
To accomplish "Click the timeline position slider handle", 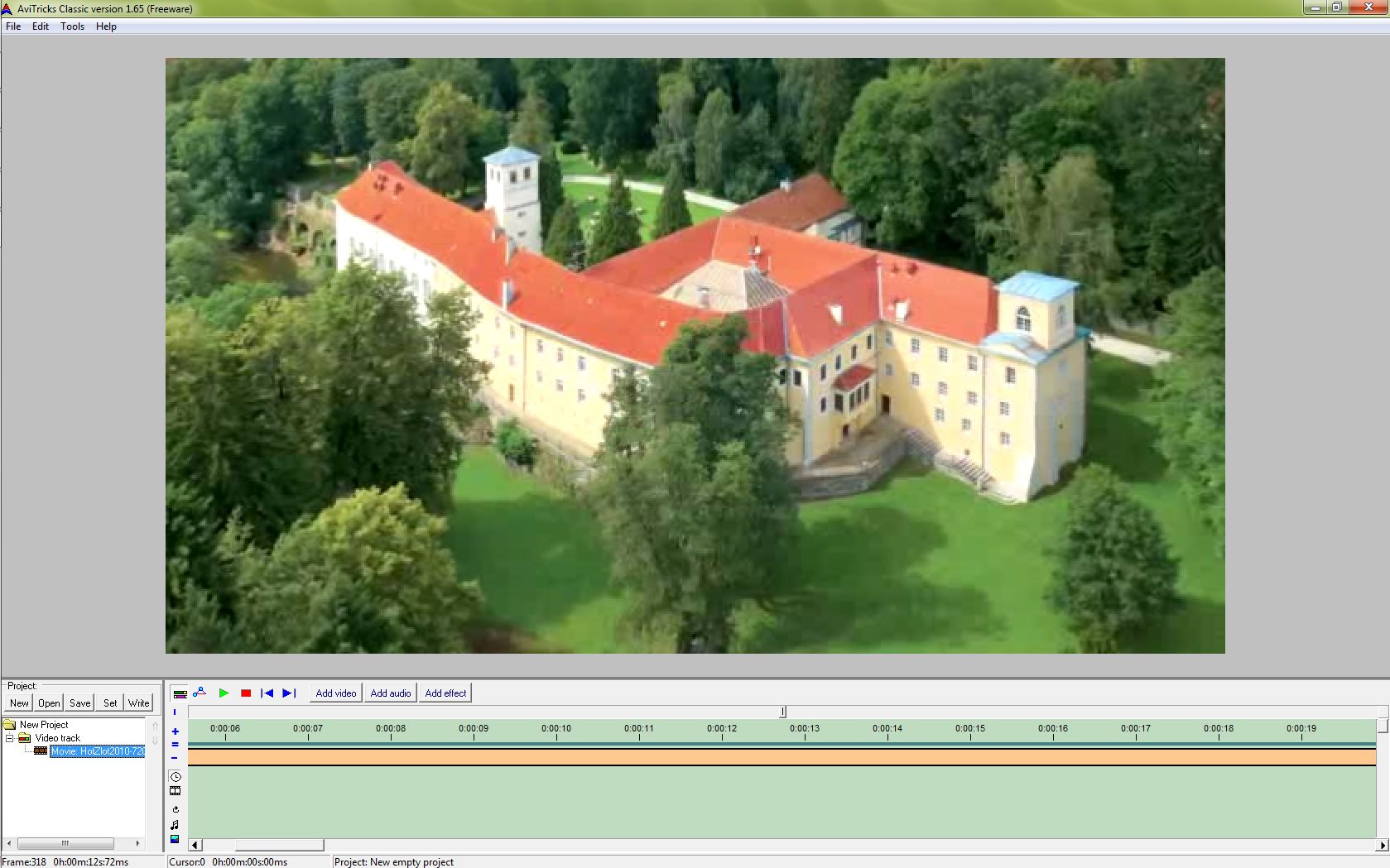I will [x=782, y=712].
